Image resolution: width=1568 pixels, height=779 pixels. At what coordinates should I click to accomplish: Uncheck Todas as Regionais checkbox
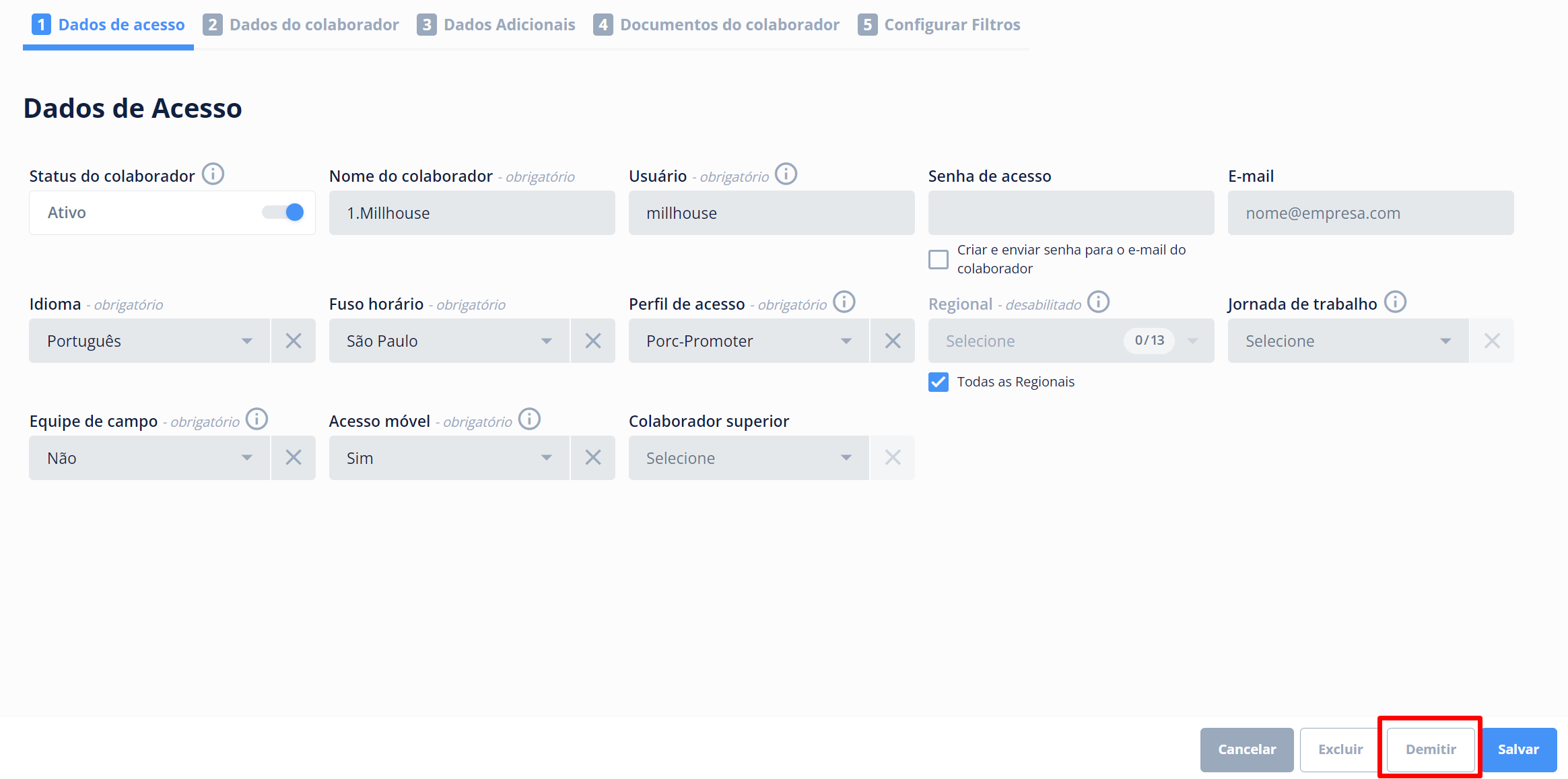(938, 382)
